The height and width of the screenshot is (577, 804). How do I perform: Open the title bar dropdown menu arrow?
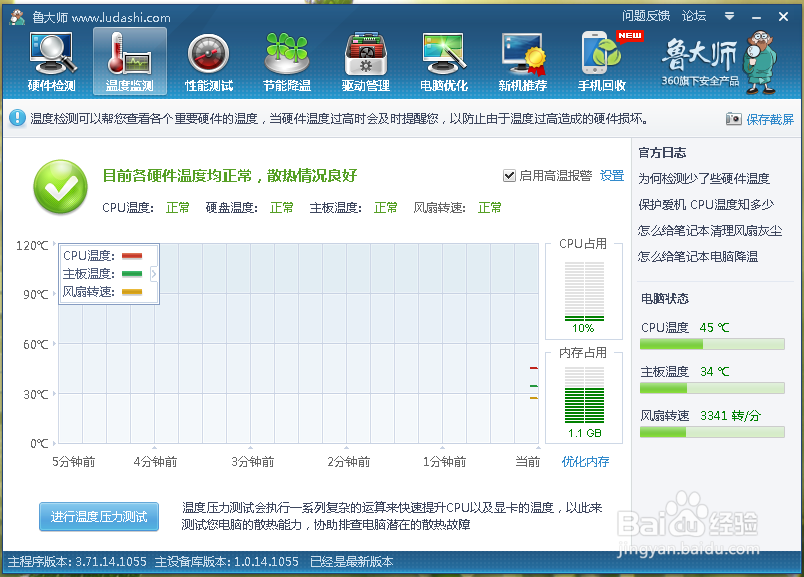click(729, 16)
